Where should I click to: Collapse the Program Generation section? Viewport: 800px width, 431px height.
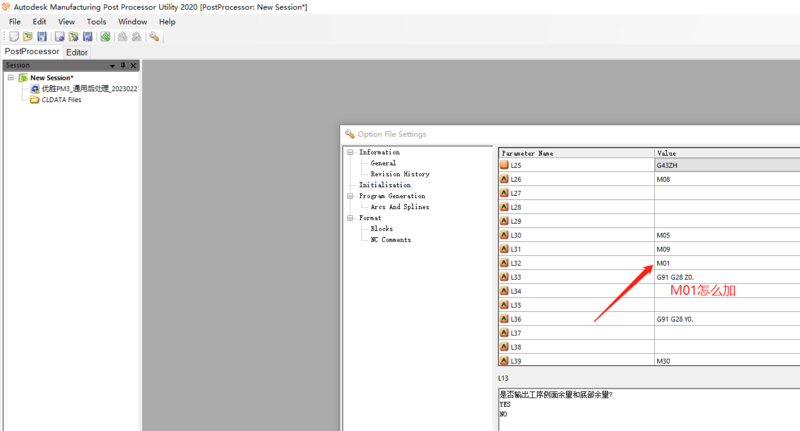[x=350, y=196]
